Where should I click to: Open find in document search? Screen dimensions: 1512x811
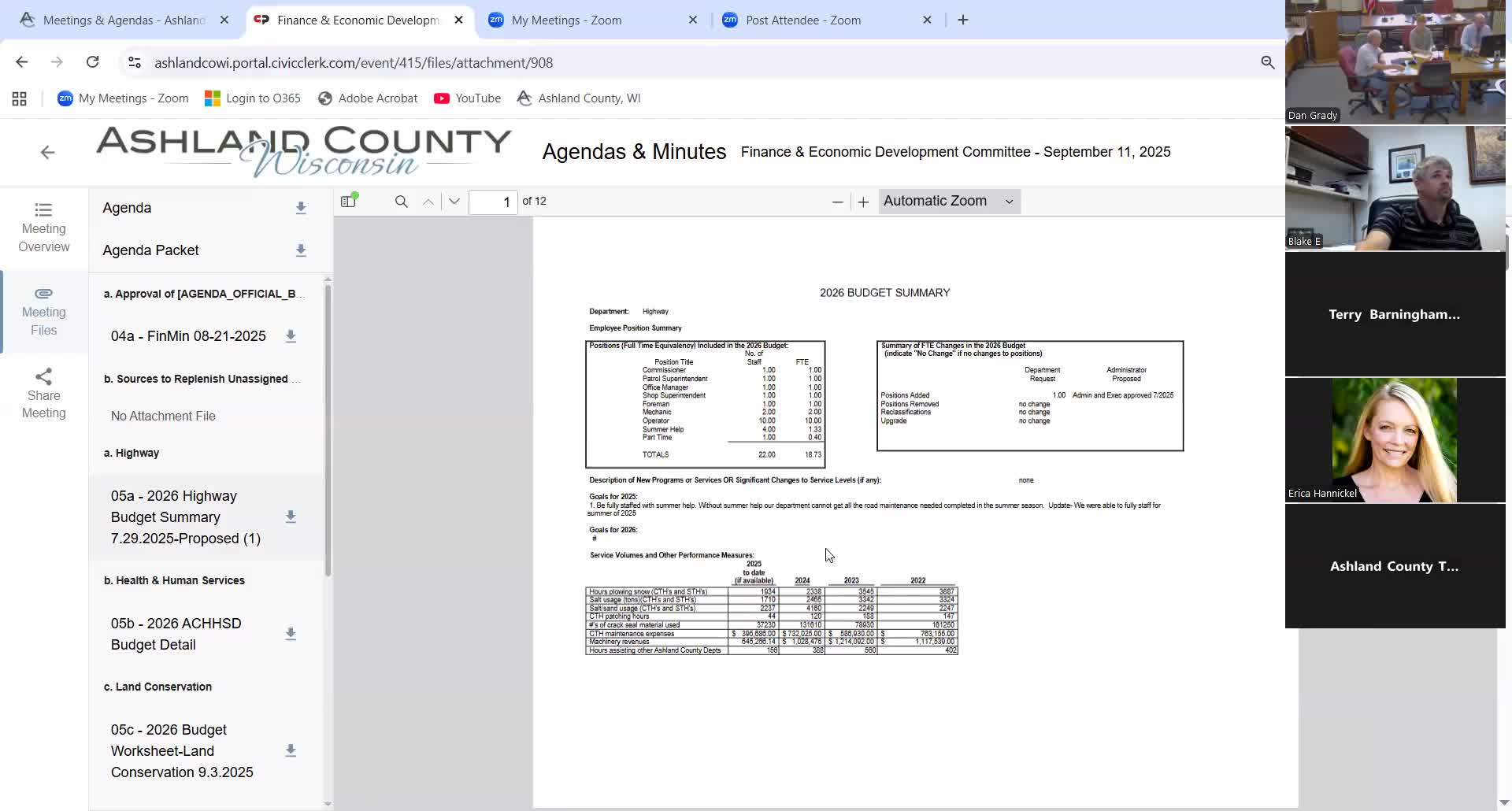tap(402, 202)
